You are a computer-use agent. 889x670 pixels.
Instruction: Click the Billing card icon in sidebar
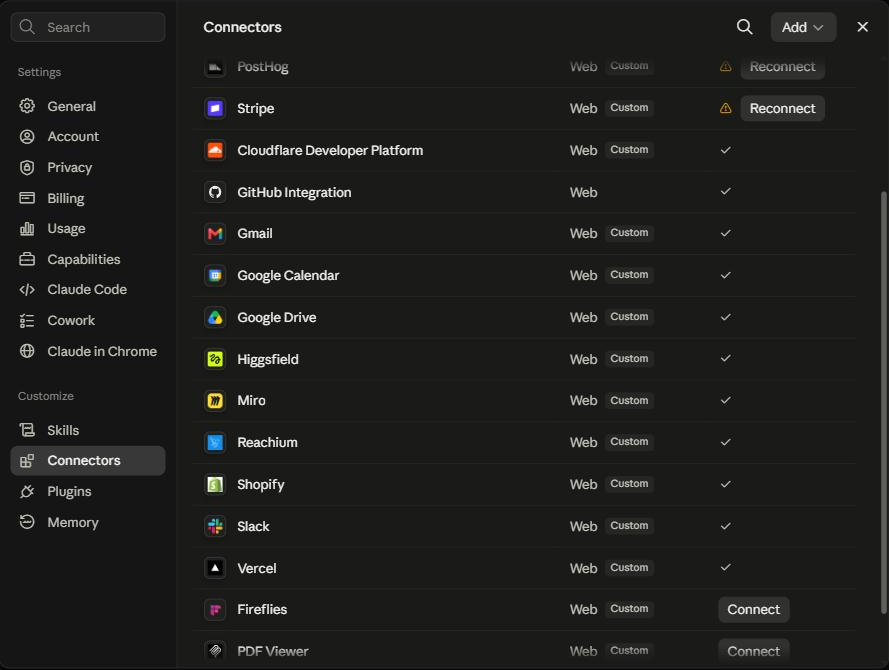pyautogui.click(x=27, y=198)
